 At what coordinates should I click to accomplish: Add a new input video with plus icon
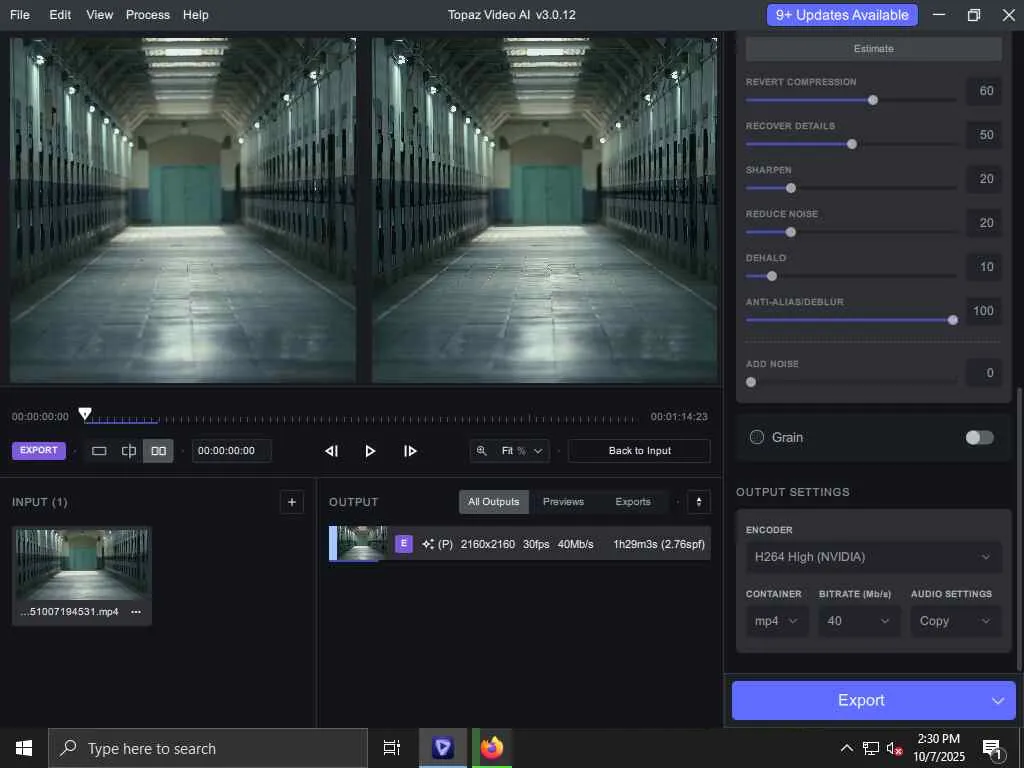pos(292,502)
